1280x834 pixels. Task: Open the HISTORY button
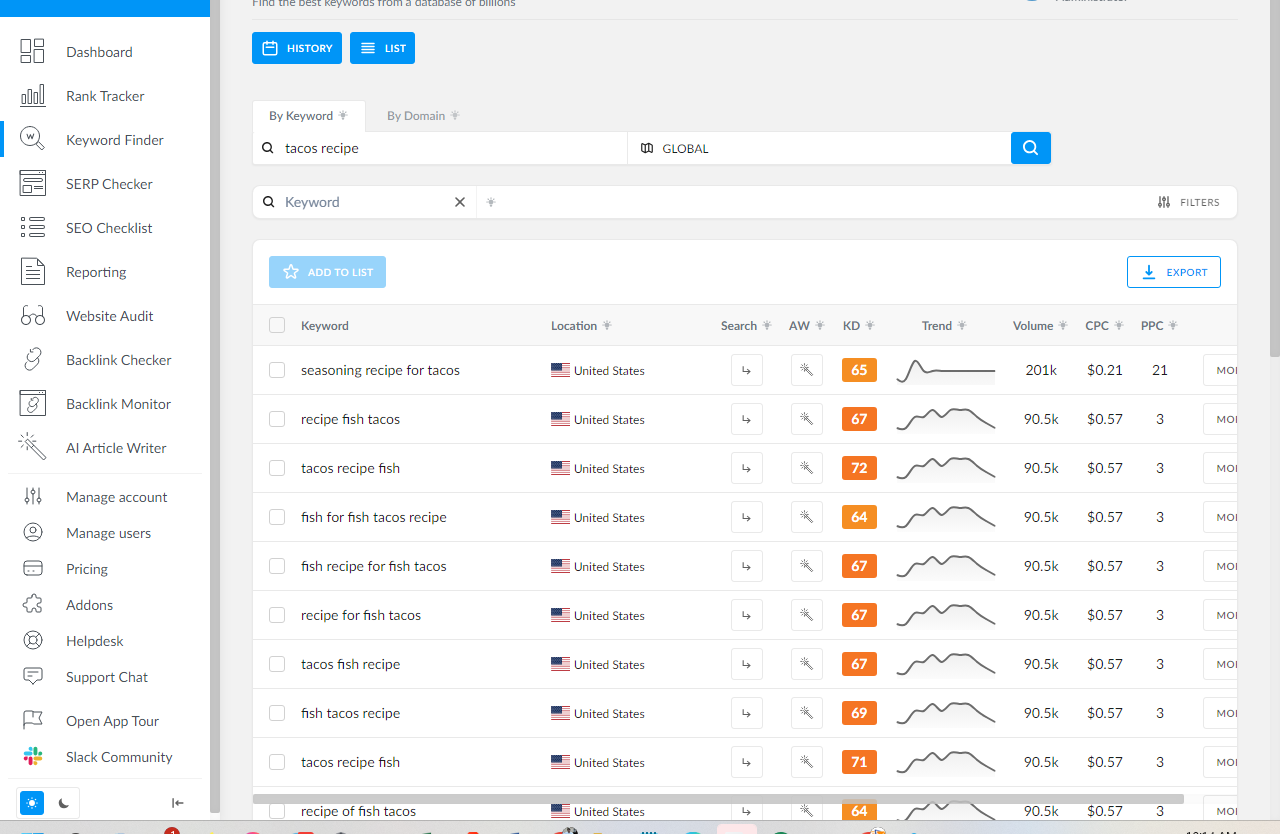[x=297, y=48]
